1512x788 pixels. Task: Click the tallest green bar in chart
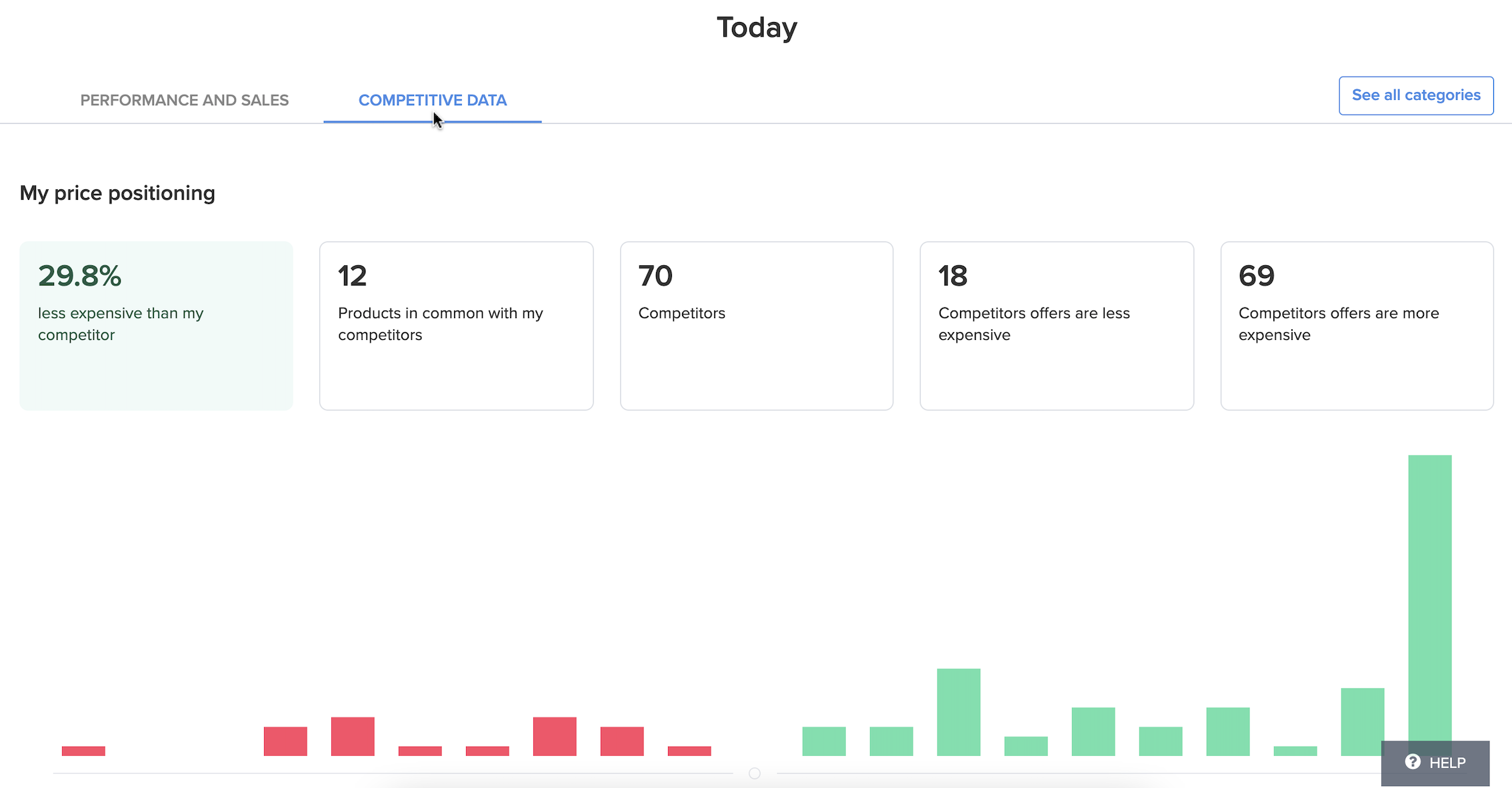[1430, 605]
